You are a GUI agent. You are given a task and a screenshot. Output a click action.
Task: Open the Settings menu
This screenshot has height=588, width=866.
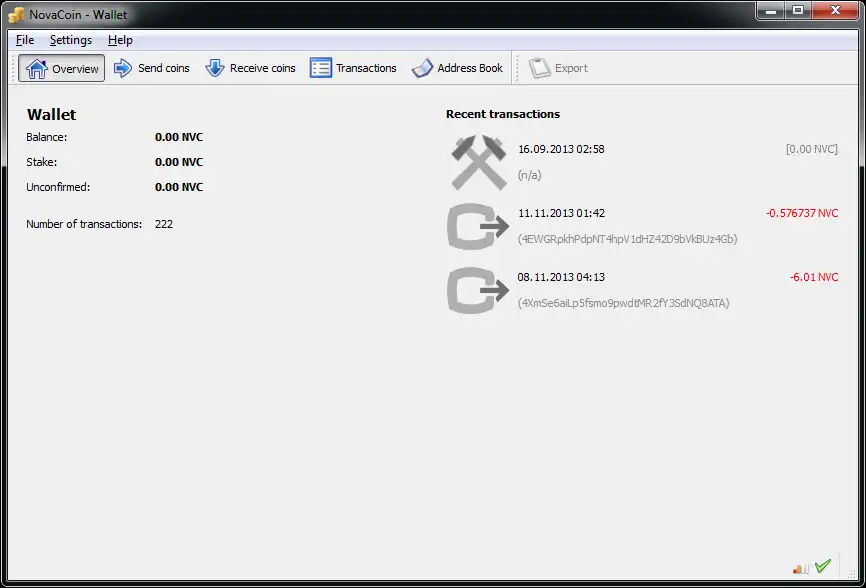click(71, 40)
